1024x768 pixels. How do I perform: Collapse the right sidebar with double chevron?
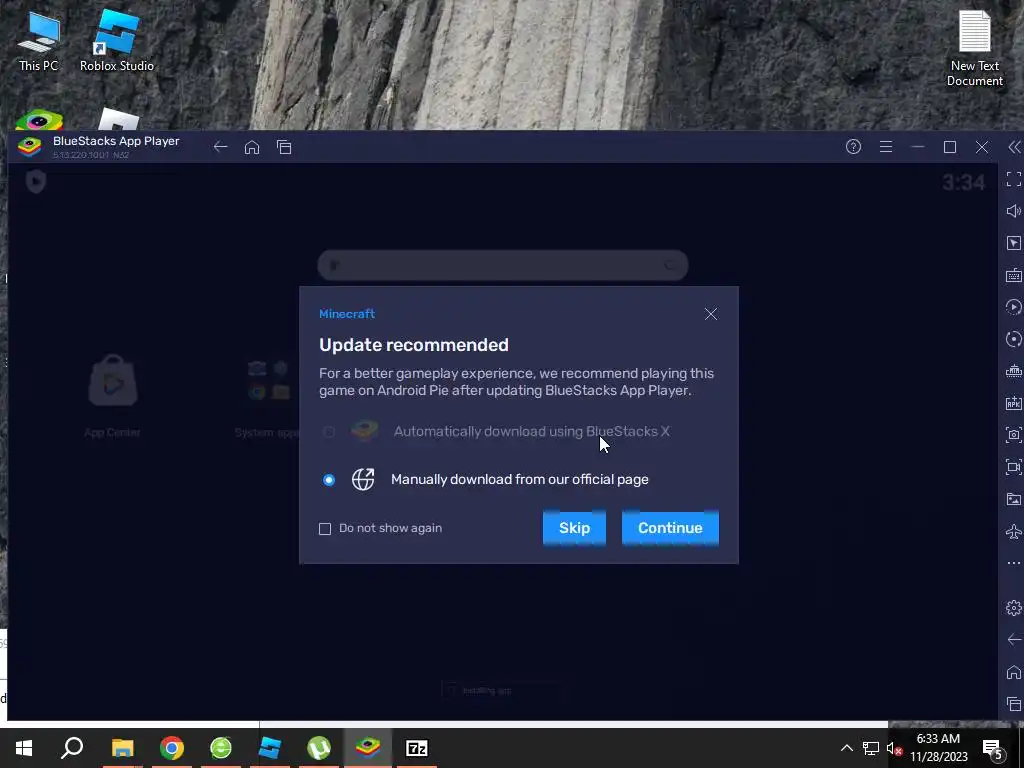tap(1014, 147)
